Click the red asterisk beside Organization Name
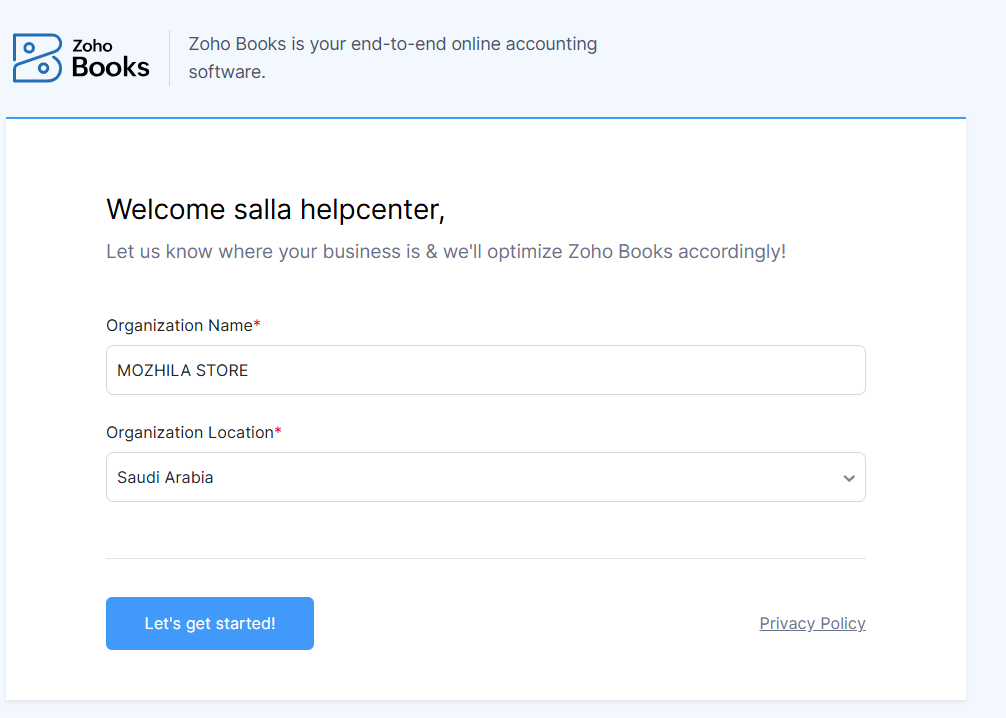1006x718 pixels. [257, 325]
